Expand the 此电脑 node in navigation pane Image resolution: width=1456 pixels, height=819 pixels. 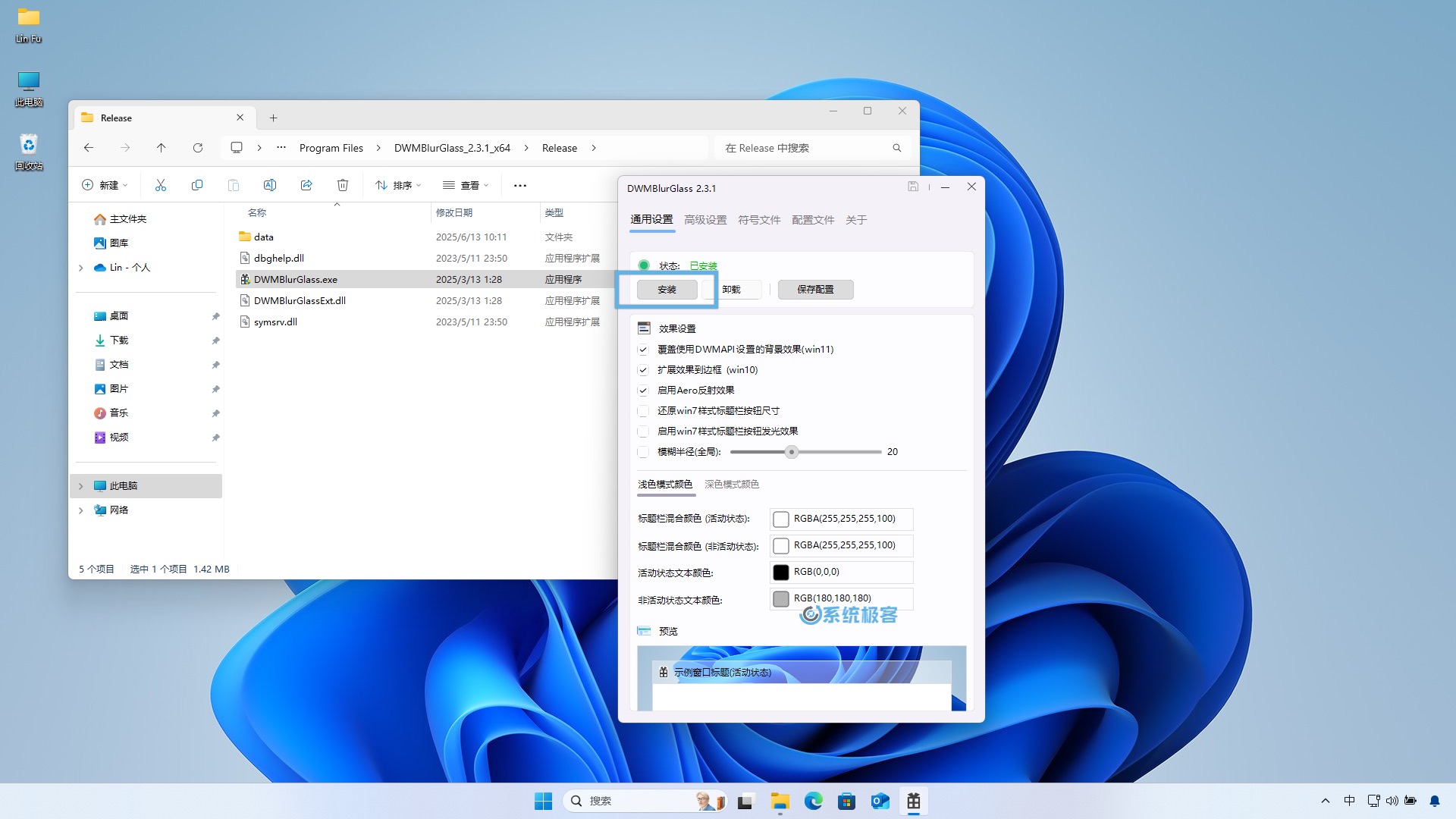click(81, 486)
